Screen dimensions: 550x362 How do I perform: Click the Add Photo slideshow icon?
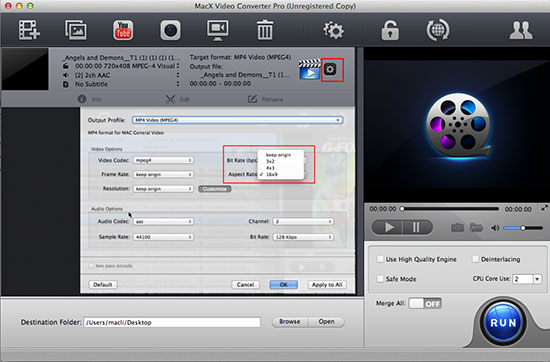pos(76,30)
